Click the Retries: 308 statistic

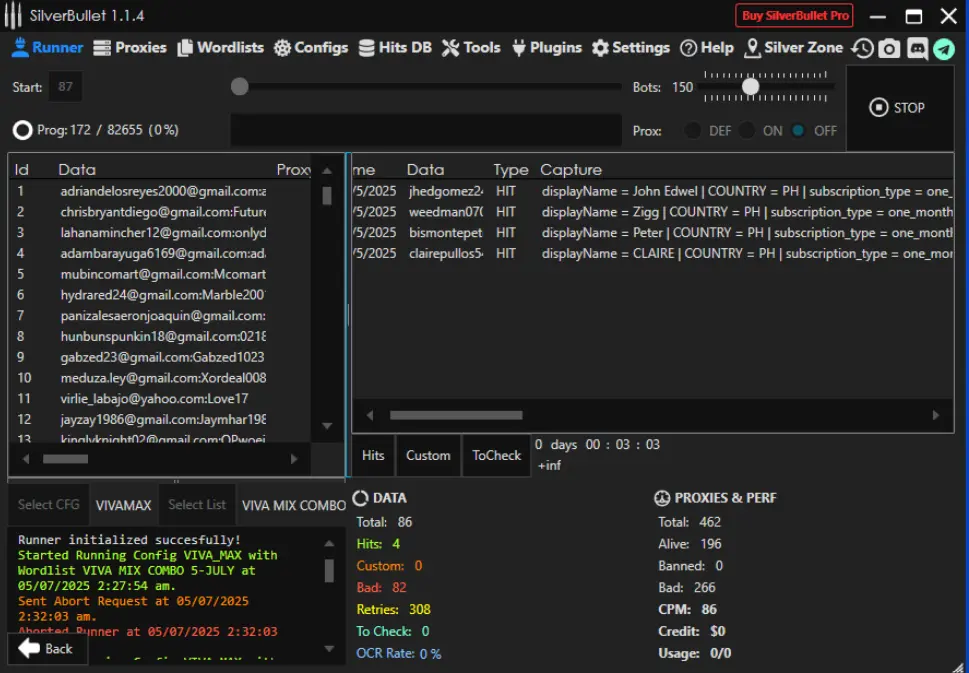point(394,609)
